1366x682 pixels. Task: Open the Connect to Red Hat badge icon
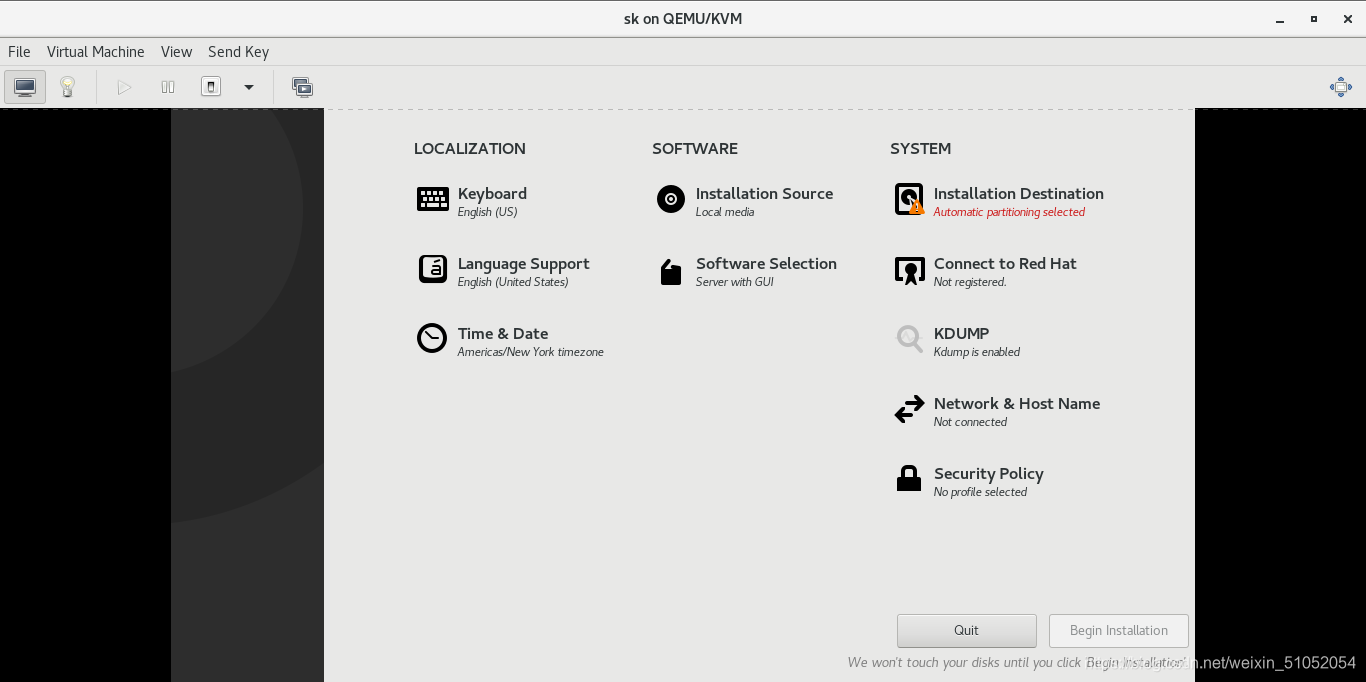[909, 270]
